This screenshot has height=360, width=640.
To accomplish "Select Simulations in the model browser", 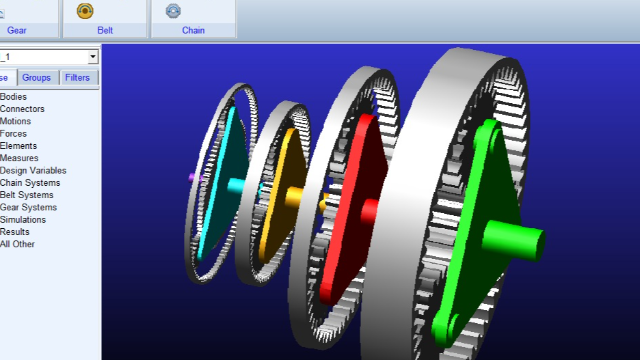I will click(x=23, y=219).
